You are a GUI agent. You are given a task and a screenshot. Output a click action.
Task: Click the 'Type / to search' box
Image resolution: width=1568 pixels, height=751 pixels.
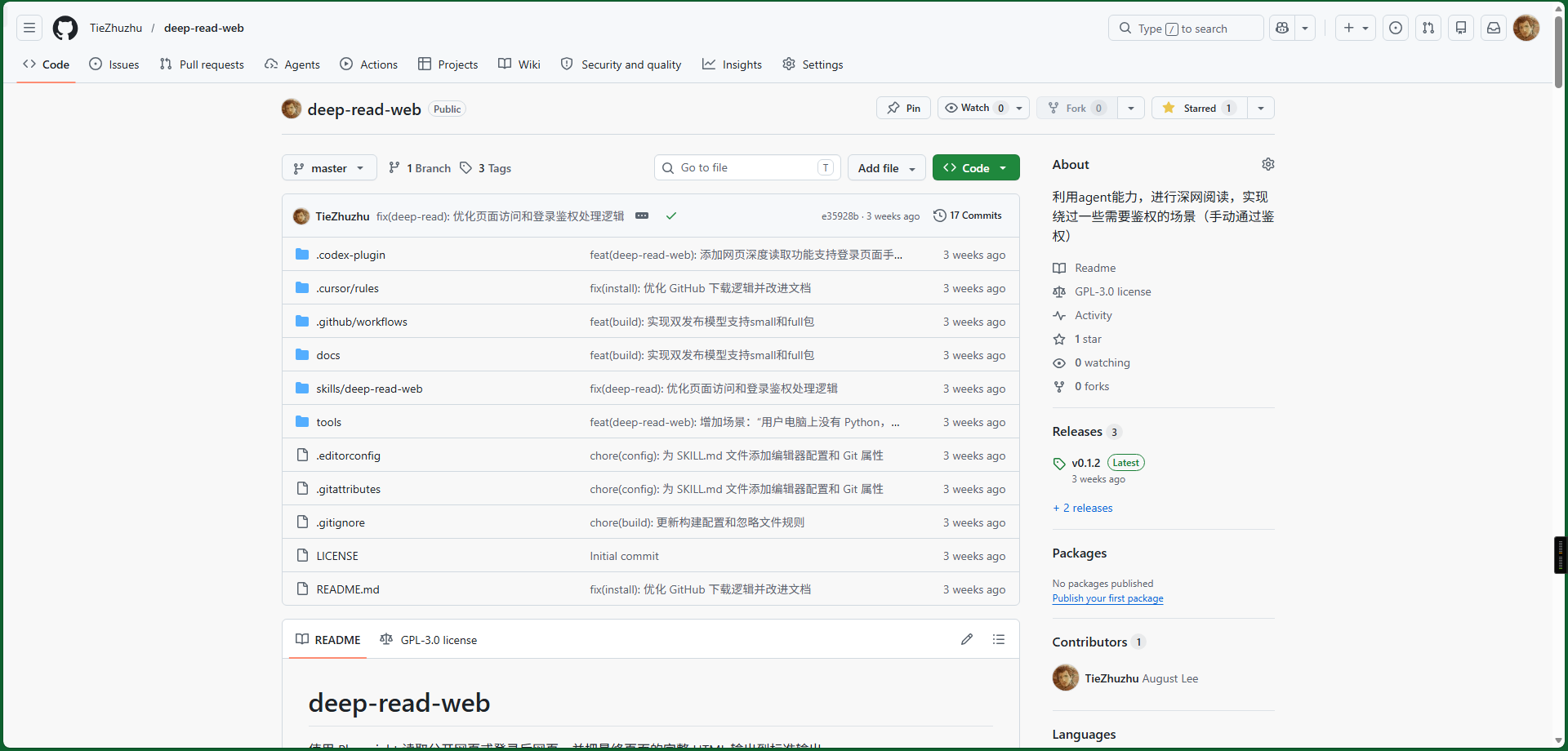tap(1186, 28)
